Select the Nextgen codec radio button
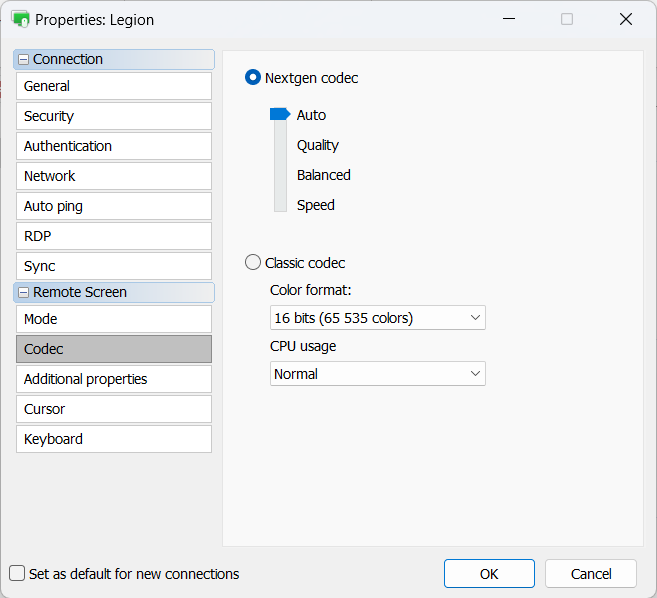This screenshot has width=657, height=598. [253, 78]
